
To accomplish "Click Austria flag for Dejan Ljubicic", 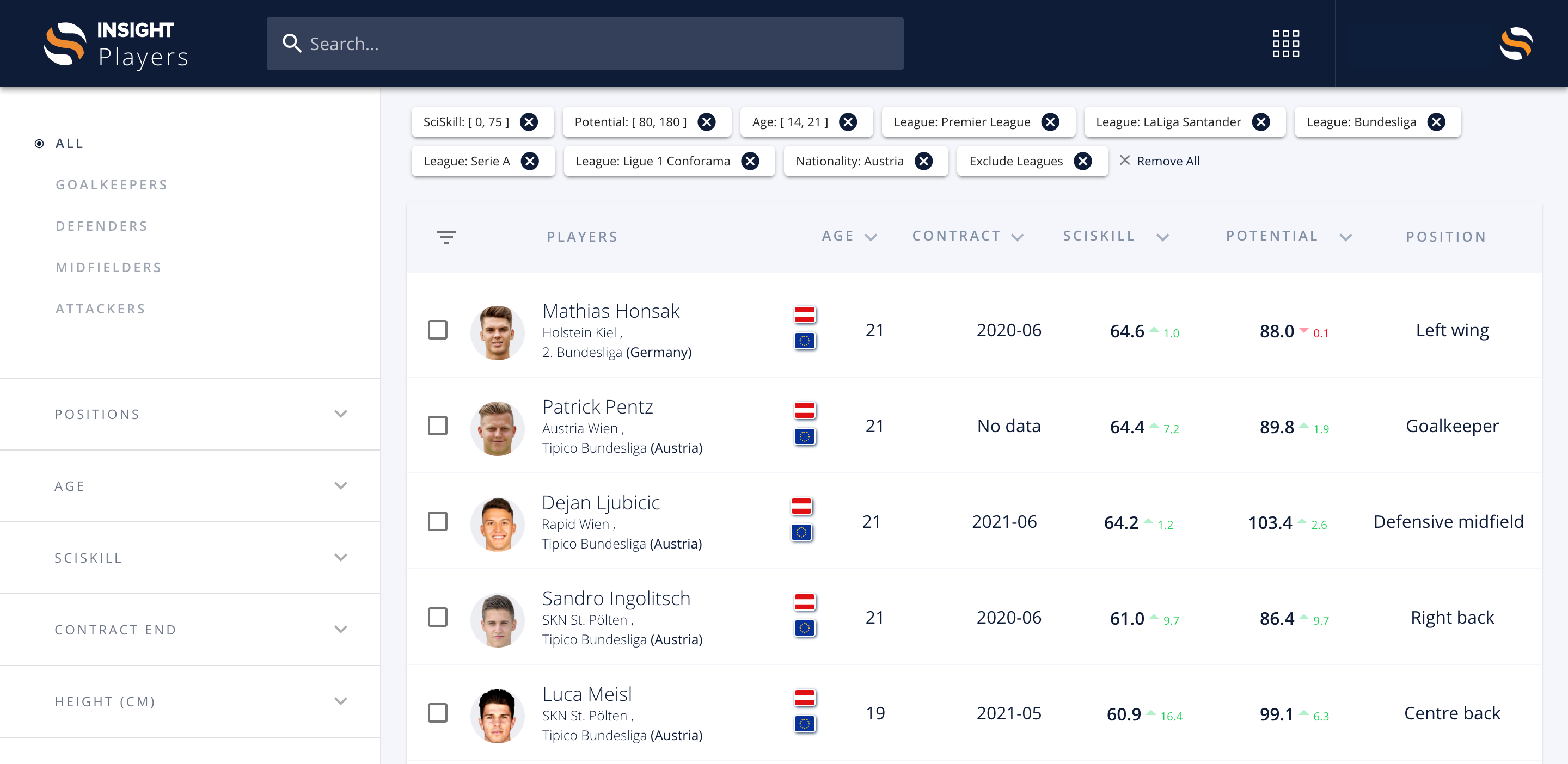I will point(801,506).
